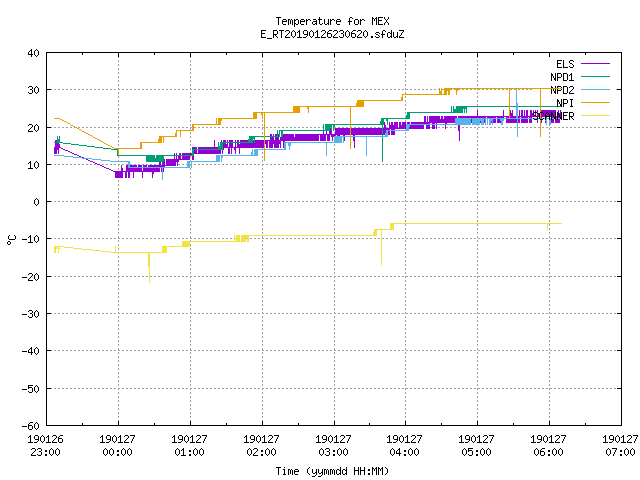The width and height of the screenshot is (640, 480).
Task: Click the y-axis value 30
Action: pyautogui.click(x=33, y=90)
